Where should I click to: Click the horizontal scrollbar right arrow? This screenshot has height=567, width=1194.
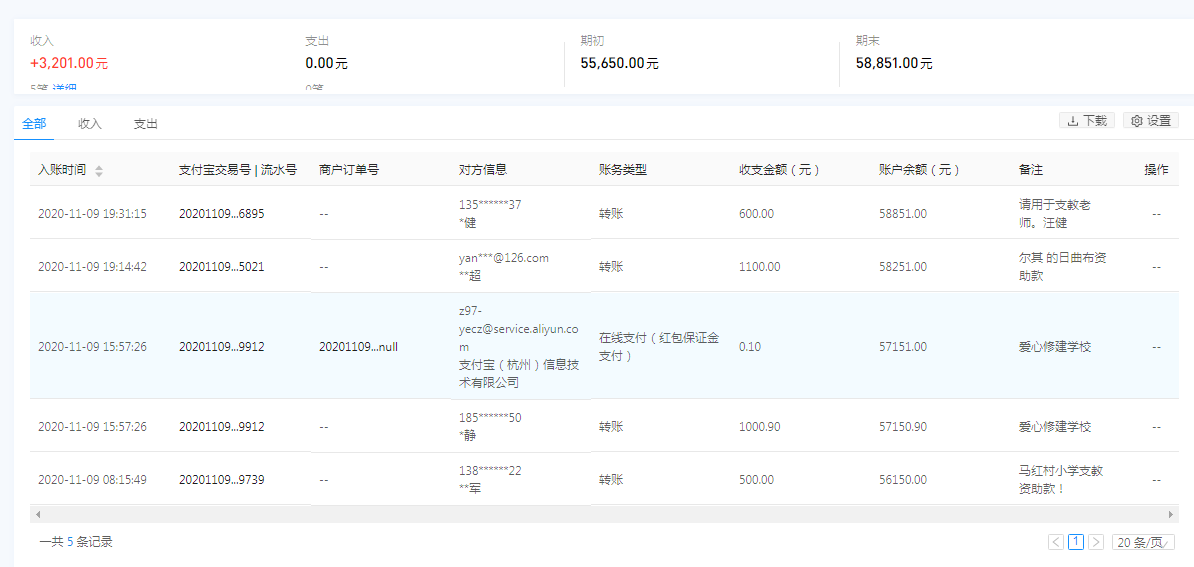coord(1172,514)
